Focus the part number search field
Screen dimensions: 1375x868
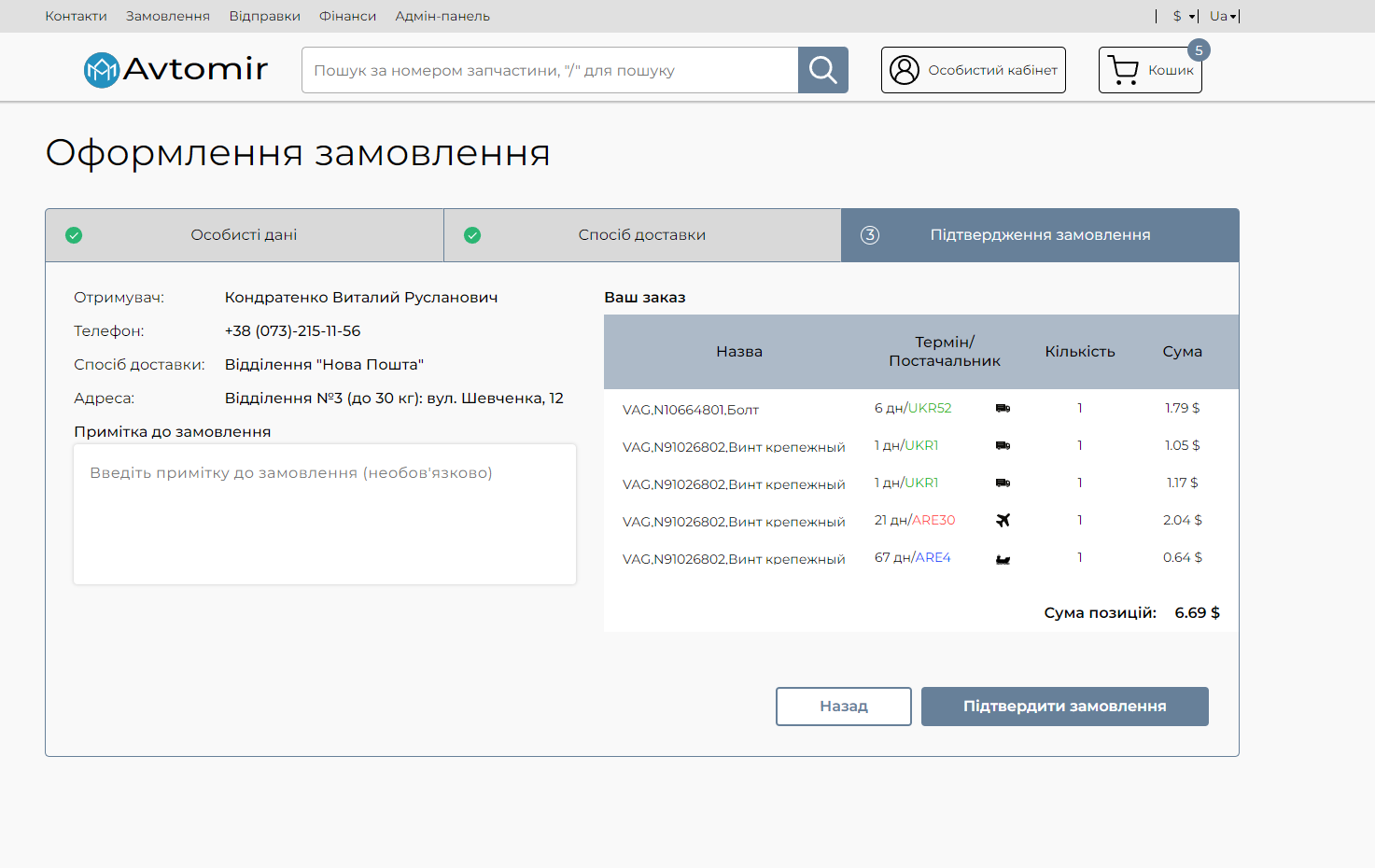550,70
